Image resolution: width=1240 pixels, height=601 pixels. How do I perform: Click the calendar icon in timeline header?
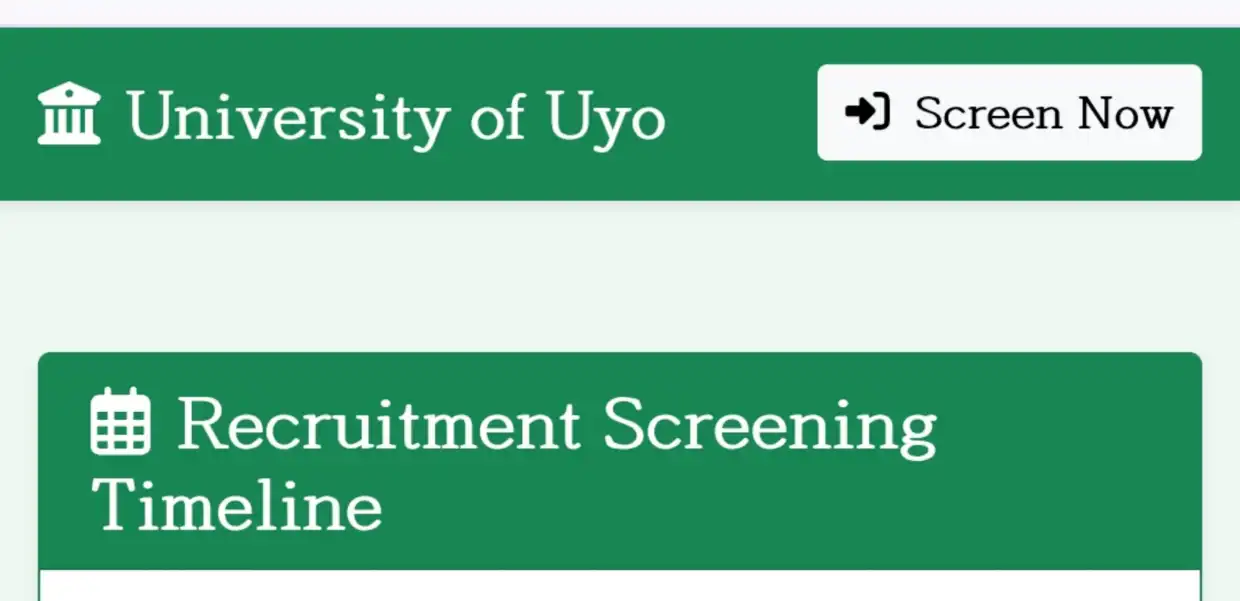click(121, 423)
